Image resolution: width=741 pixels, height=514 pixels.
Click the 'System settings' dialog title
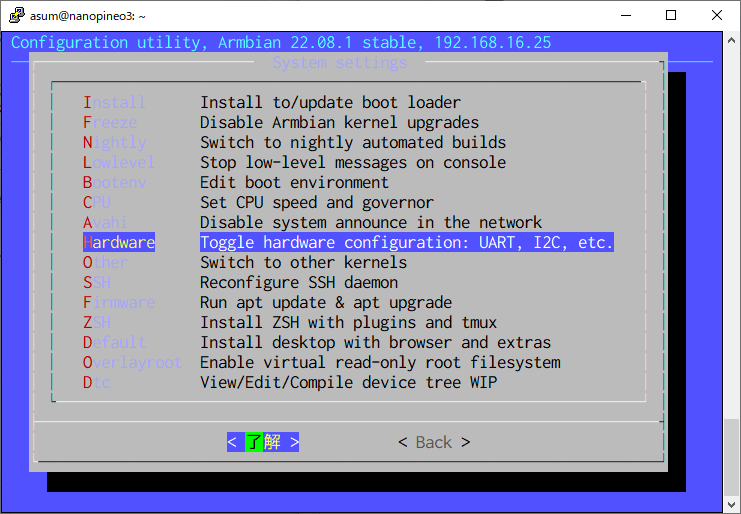[x=340, y=62]
